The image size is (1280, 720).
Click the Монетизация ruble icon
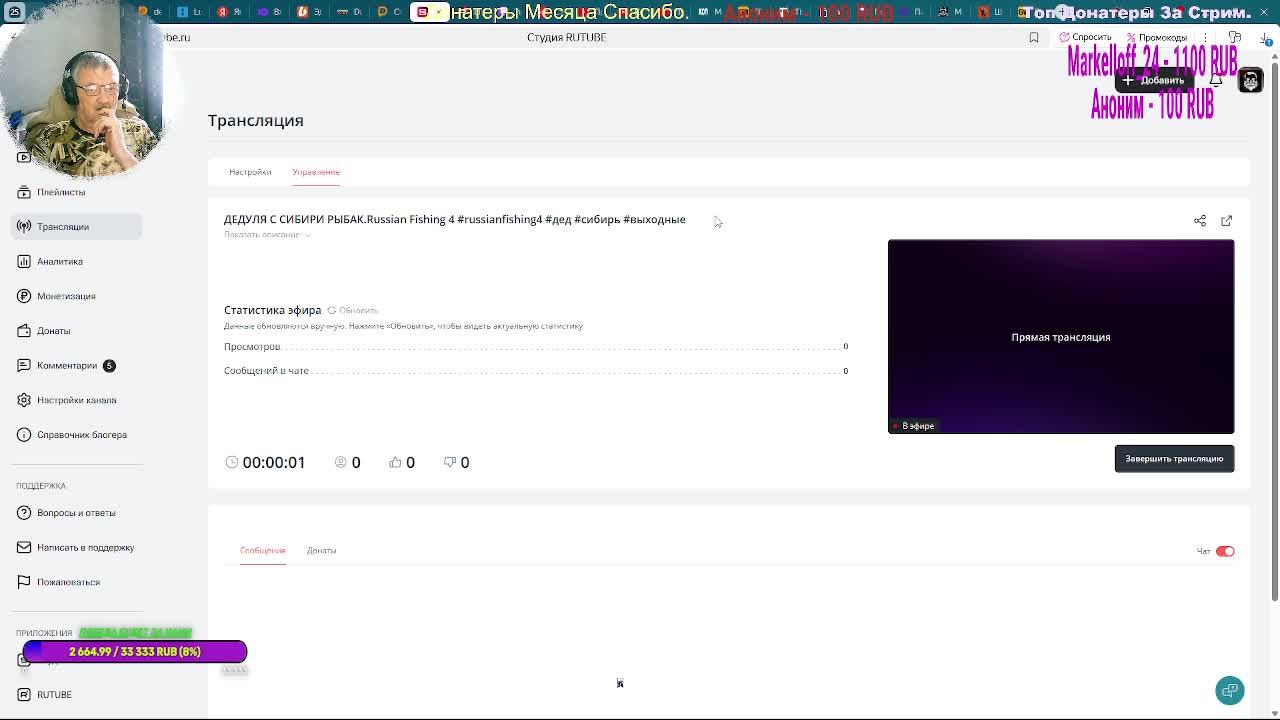click(x=24, y=296)
